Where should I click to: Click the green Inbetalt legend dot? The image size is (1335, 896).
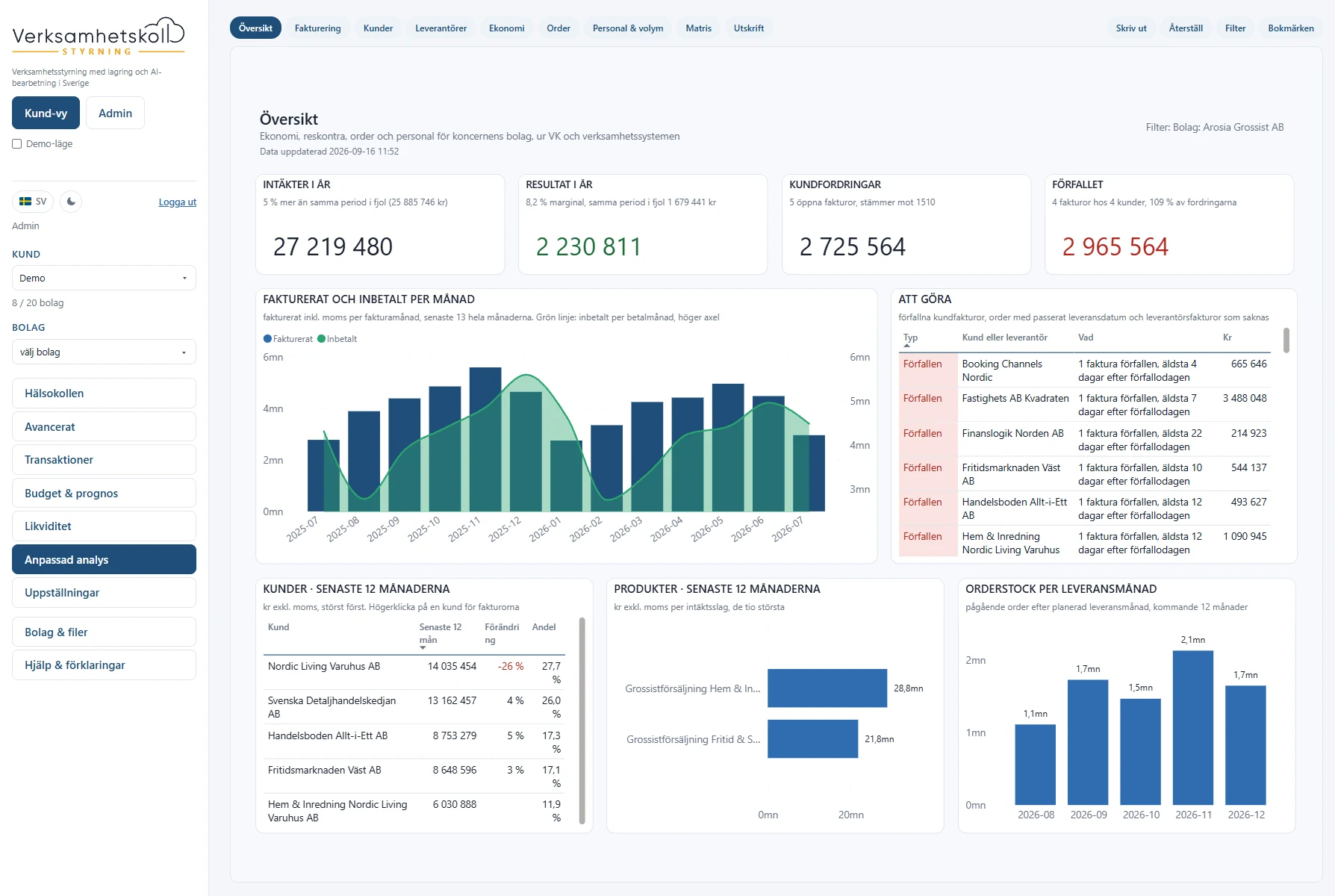pos(322,339)
